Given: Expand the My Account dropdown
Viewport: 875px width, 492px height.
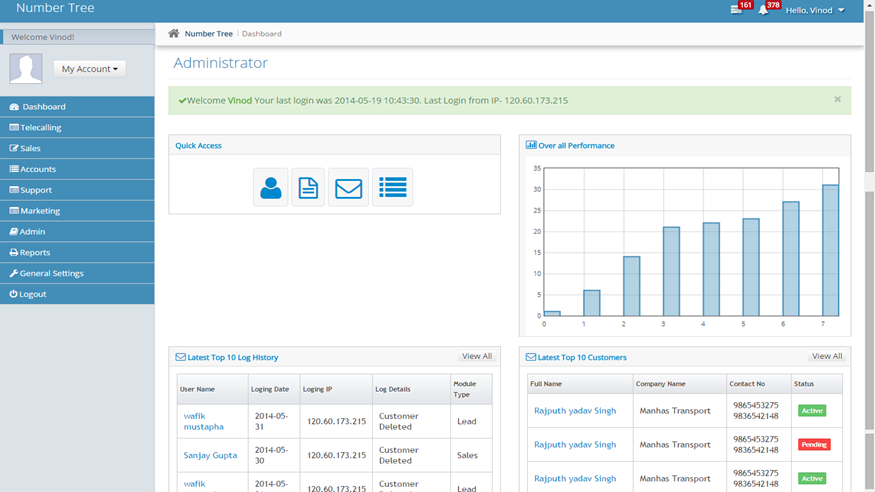Looking at the screenshot, I should tap(89, 69).
